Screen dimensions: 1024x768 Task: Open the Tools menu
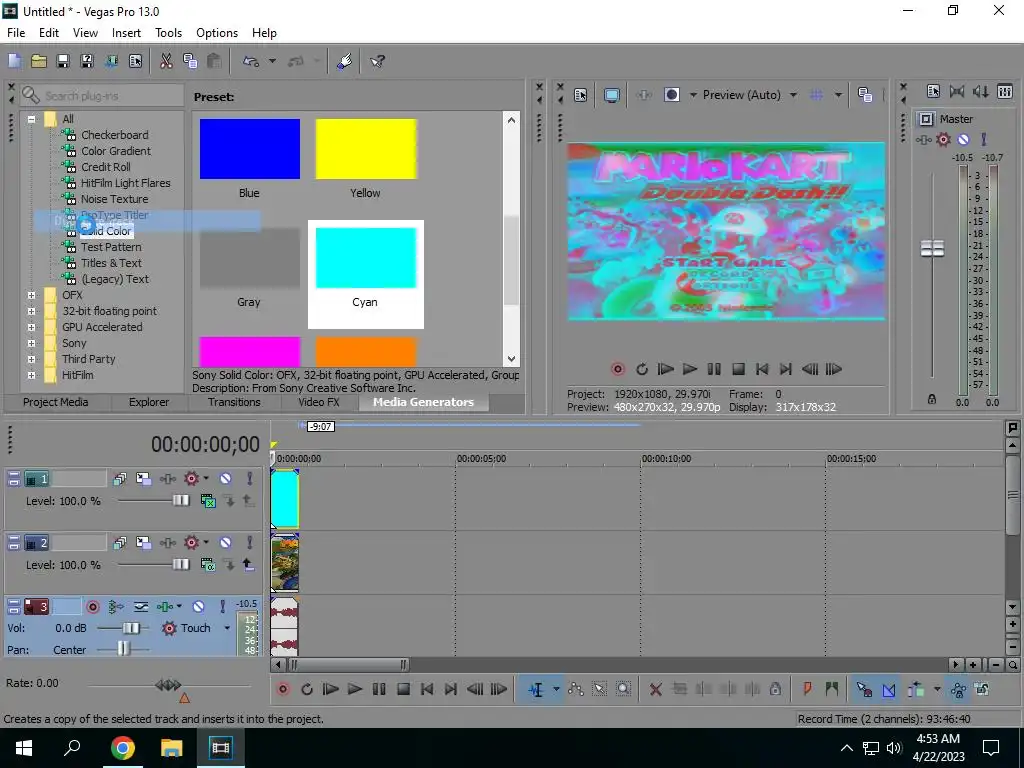tap(168, 33)
